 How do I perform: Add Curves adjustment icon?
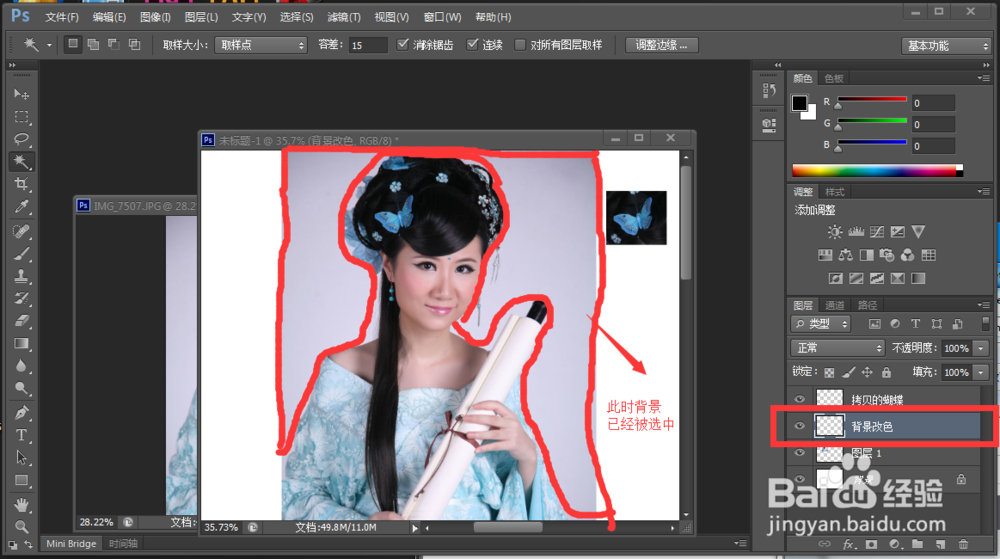[877, 231]
